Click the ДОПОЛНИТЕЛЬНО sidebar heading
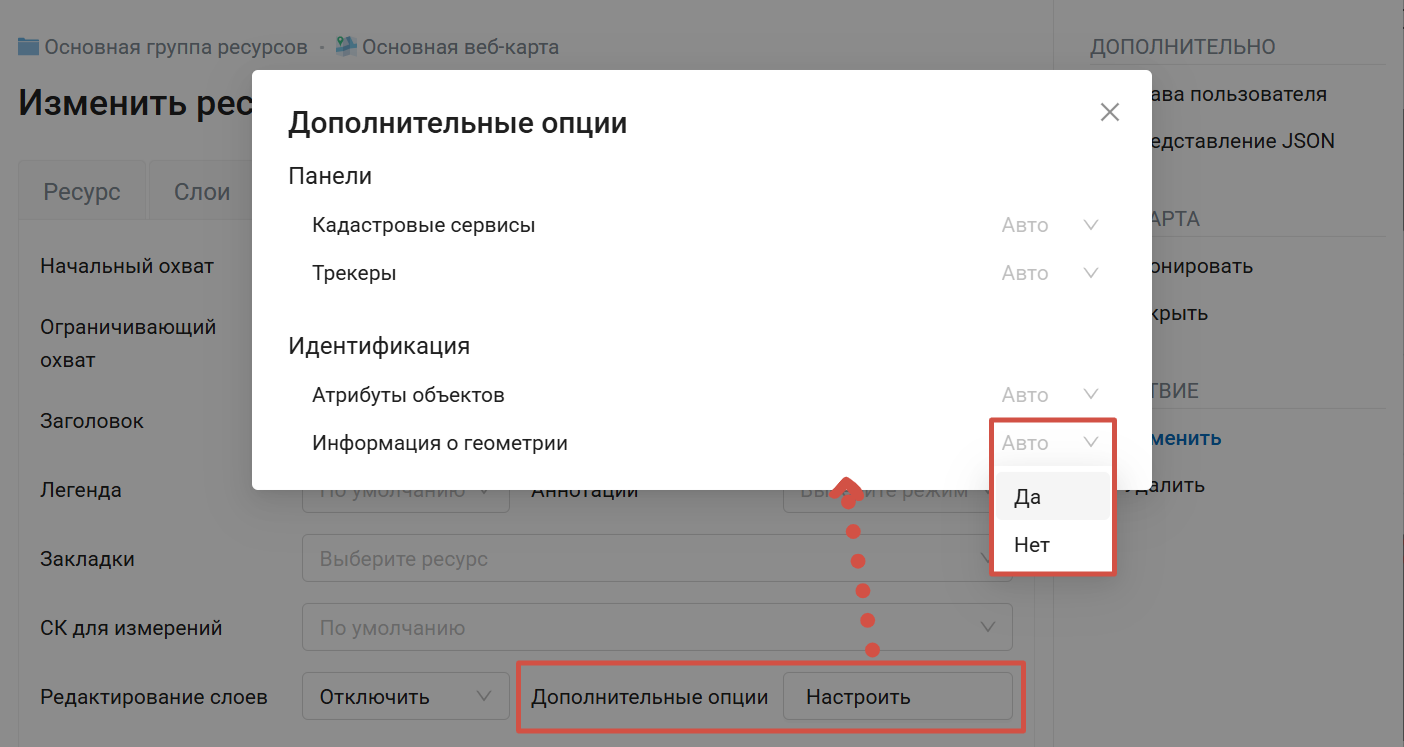This screenshot has width=1404, height=747. [x=1183, y=47]
